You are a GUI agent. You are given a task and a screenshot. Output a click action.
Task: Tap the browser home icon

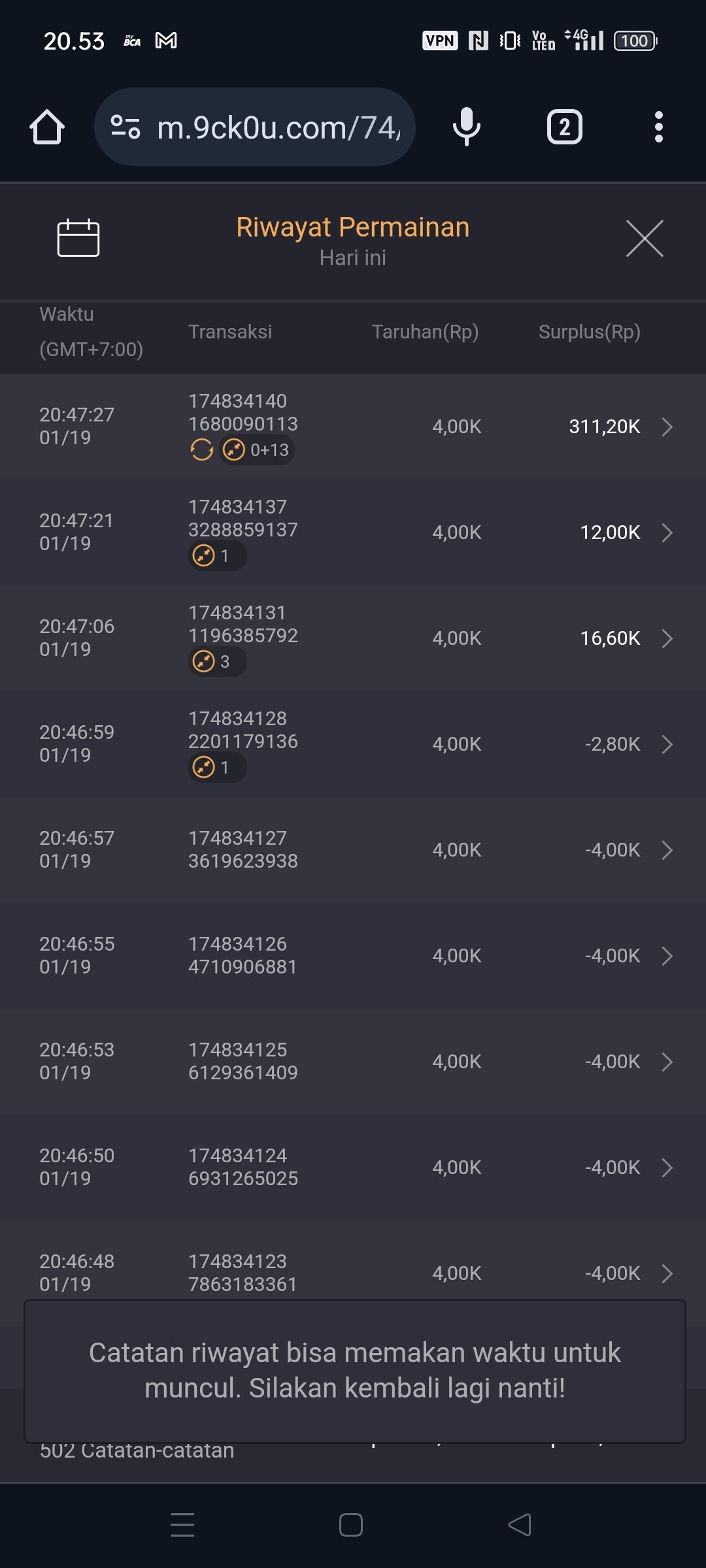[x=47, y=127]
